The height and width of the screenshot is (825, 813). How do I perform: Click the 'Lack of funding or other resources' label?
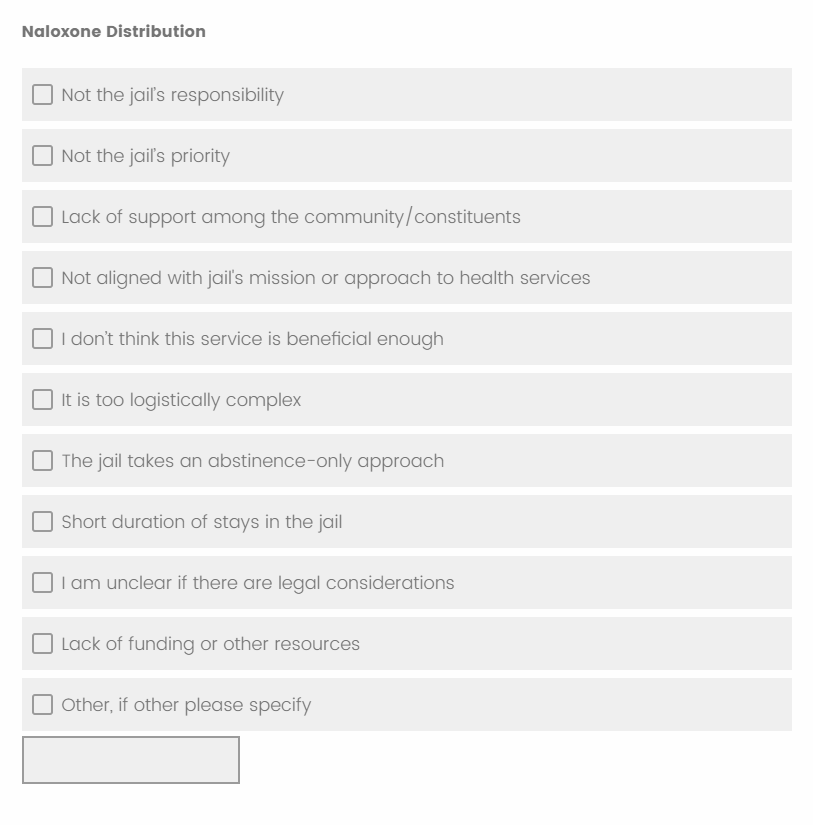click(x=210, y=644)
